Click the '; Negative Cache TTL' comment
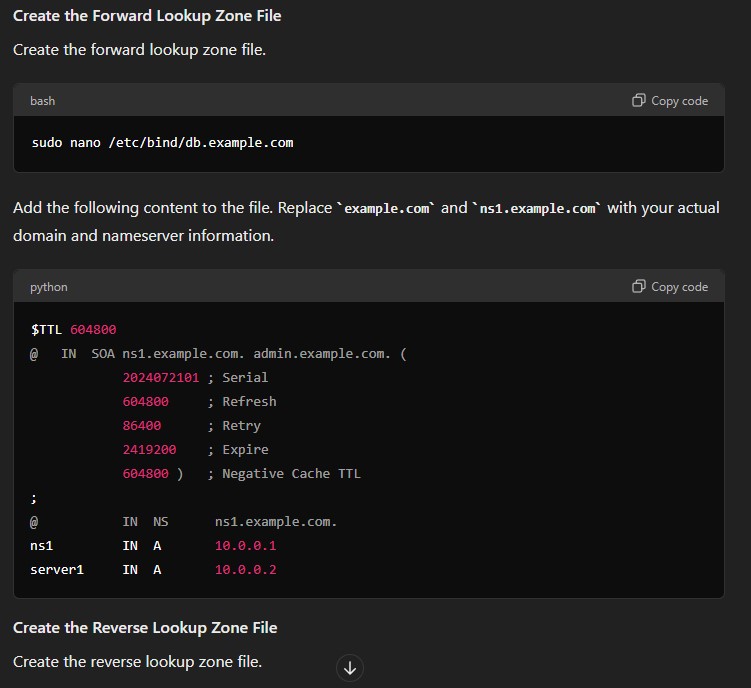This screenshot has height=688, width=751. (284, 473)
